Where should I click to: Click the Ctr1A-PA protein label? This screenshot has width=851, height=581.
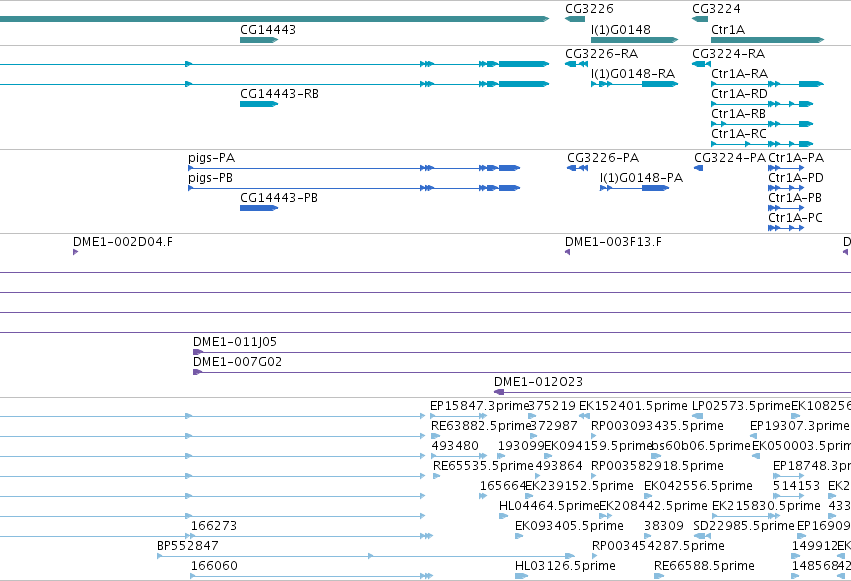point(796,158)
